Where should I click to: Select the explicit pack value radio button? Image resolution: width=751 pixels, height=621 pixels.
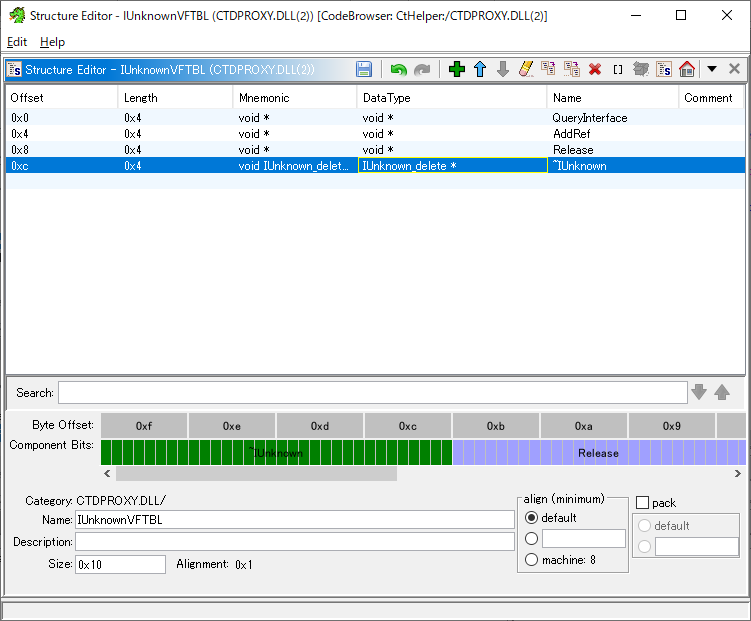[644, 546]
